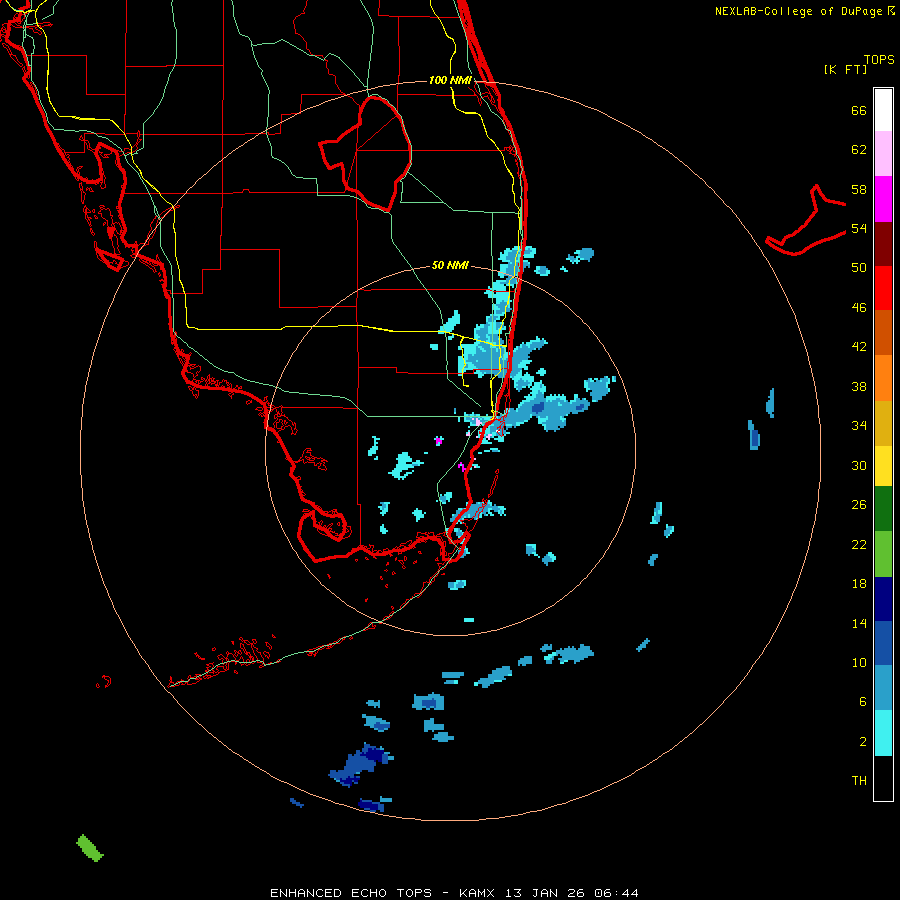The width and height of the screenshot is (900, 900).
Task: Click the legend value 34
Action: pyautogui.click(x=859, y=426)
